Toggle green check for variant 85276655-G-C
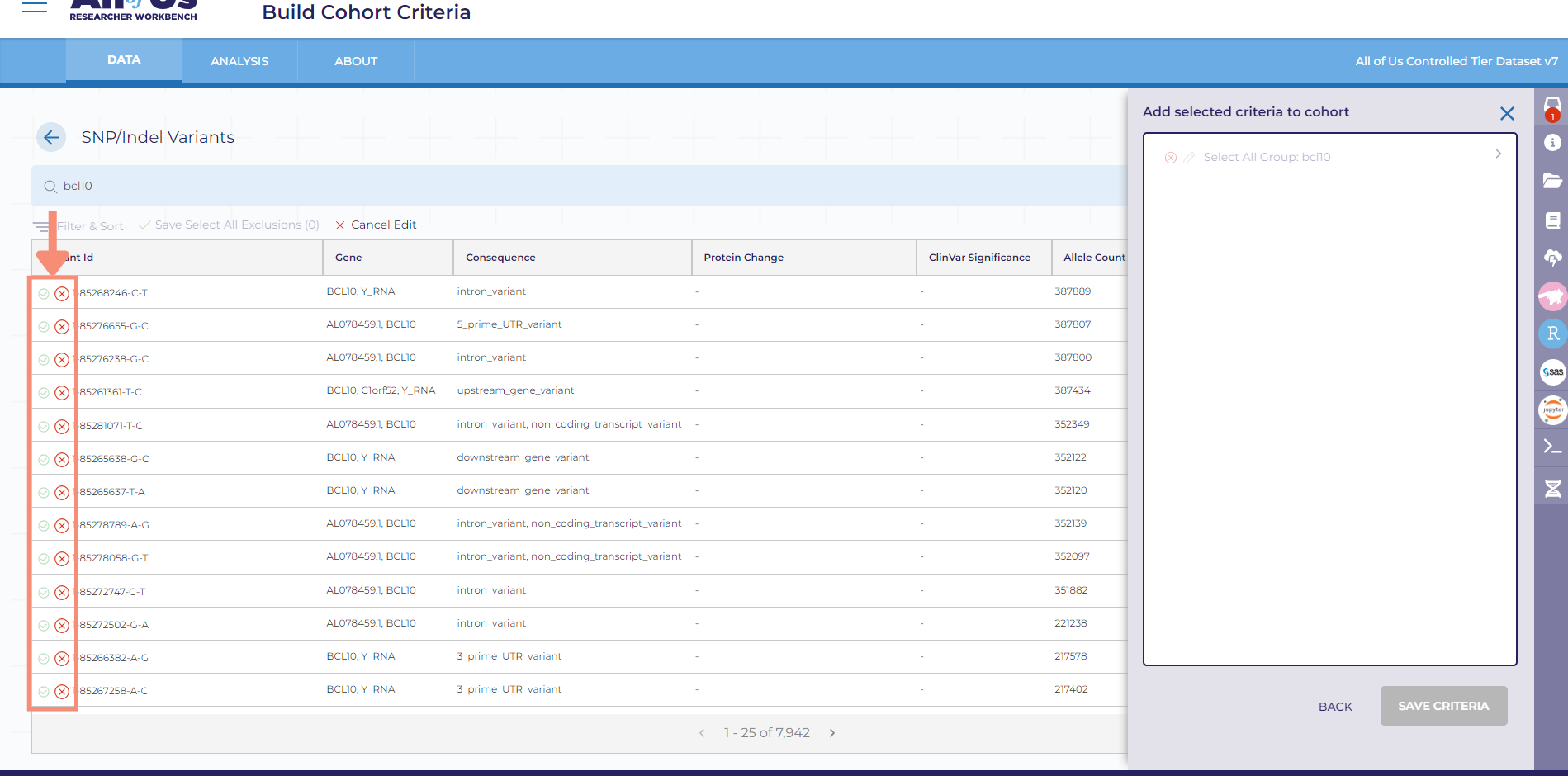Image resolution: width=1568 pixels, height=776 pixels. 44,327
